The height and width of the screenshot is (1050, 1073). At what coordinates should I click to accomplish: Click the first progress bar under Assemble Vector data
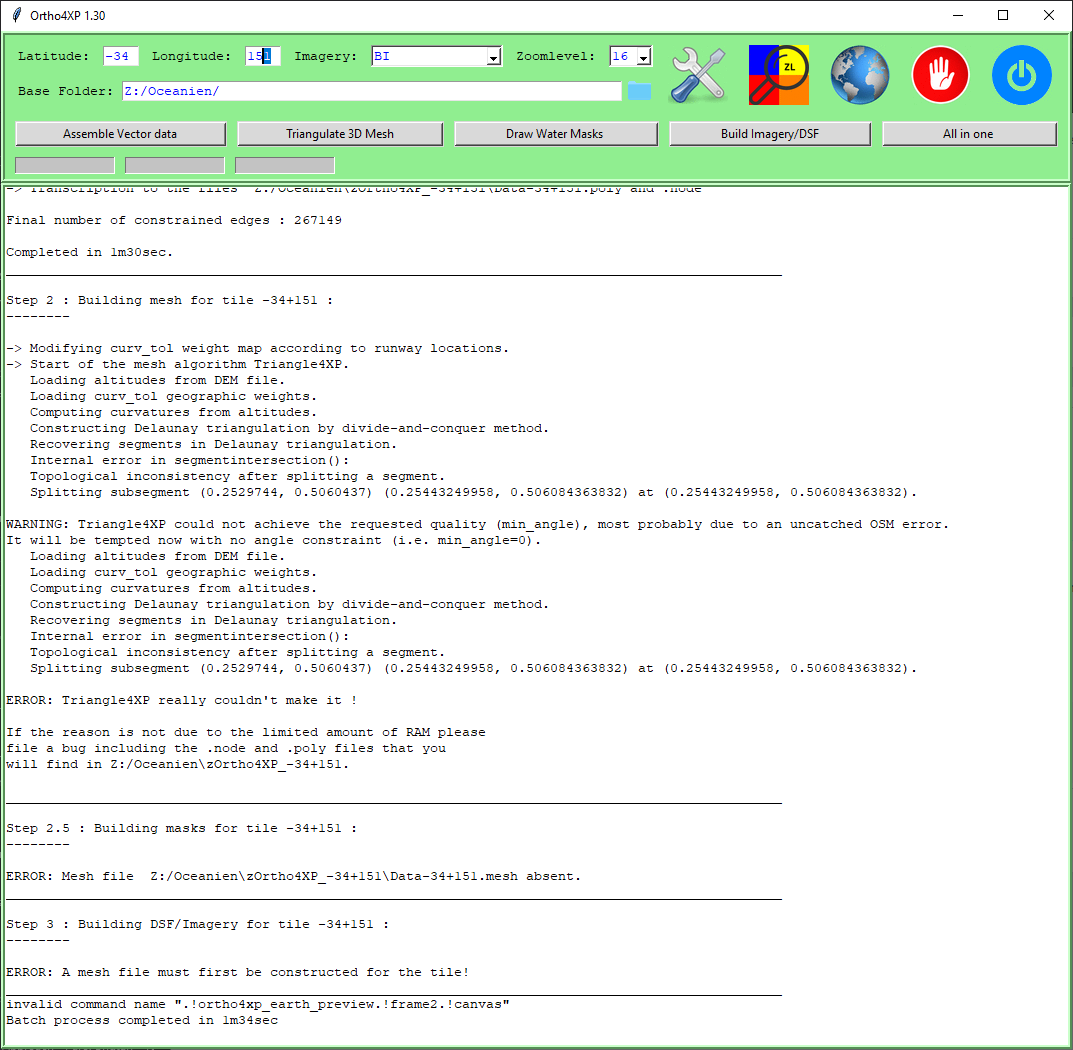coord(65,165)
